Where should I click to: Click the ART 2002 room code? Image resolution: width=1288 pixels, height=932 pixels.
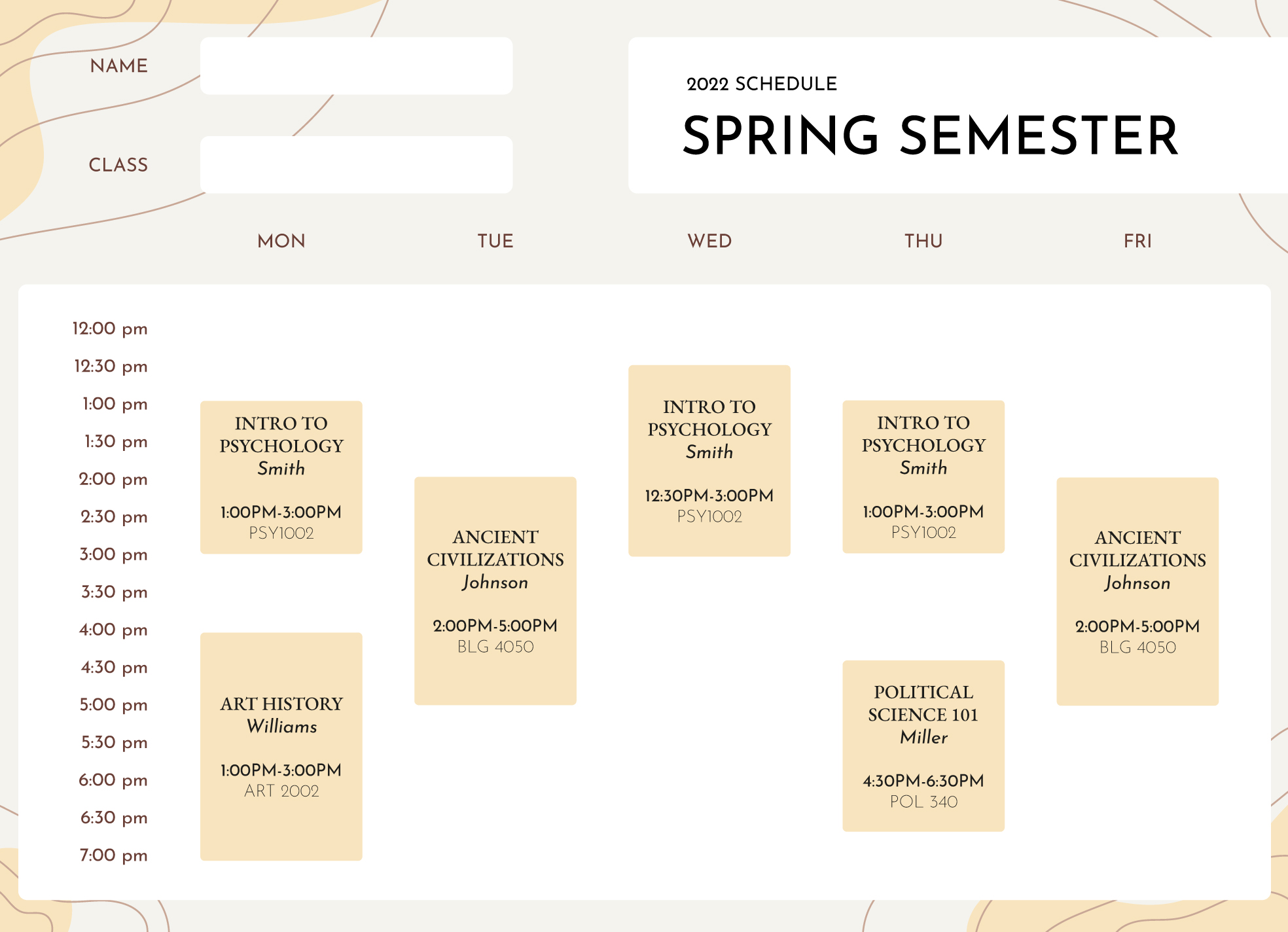[x=281, y=791]
